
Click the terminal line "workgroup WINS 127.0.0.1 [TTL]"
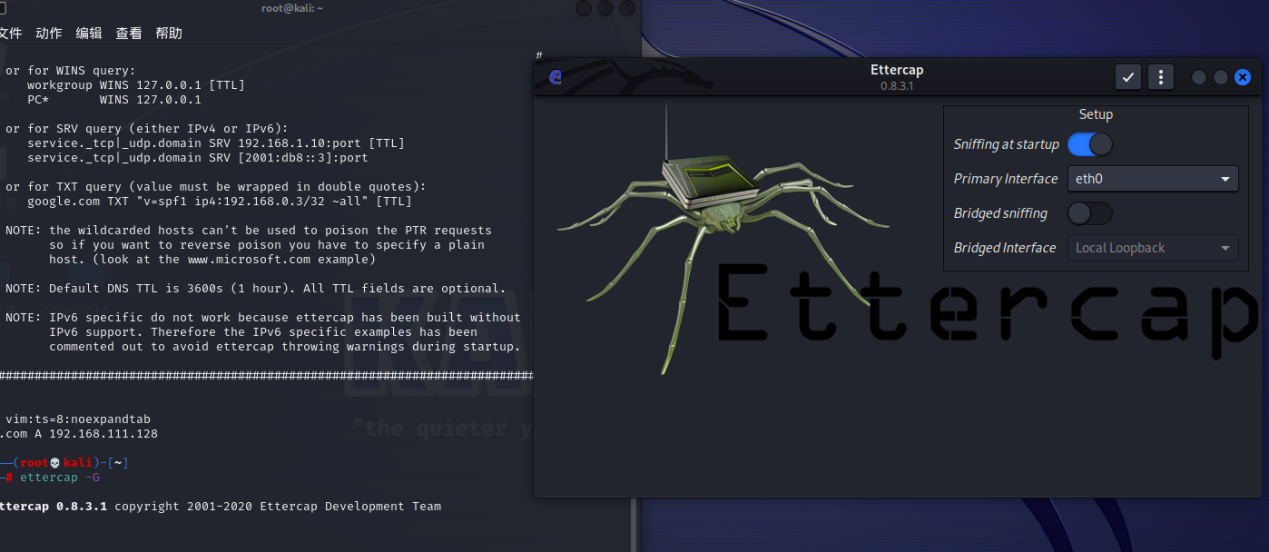click(x=135, y=85)
